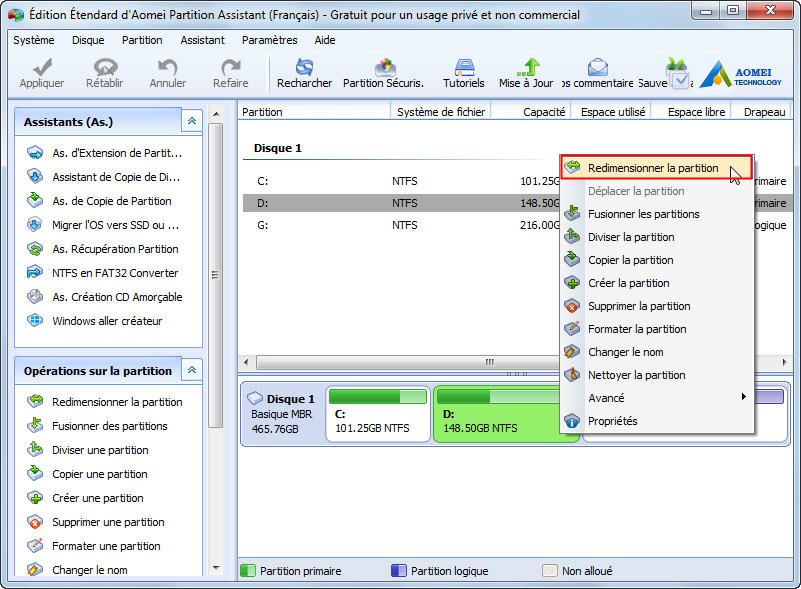Choose Fusionner les partitions in context menu
The width and height of the screenshot is (801, 589).
pos(657,214)
